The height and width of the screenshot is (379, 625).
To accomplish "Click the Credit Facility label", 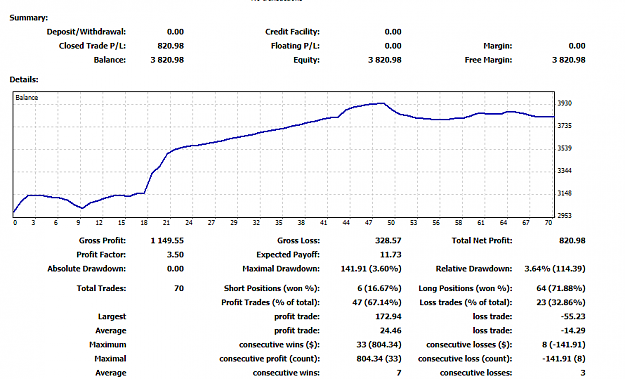I will [x=293, y=32].
